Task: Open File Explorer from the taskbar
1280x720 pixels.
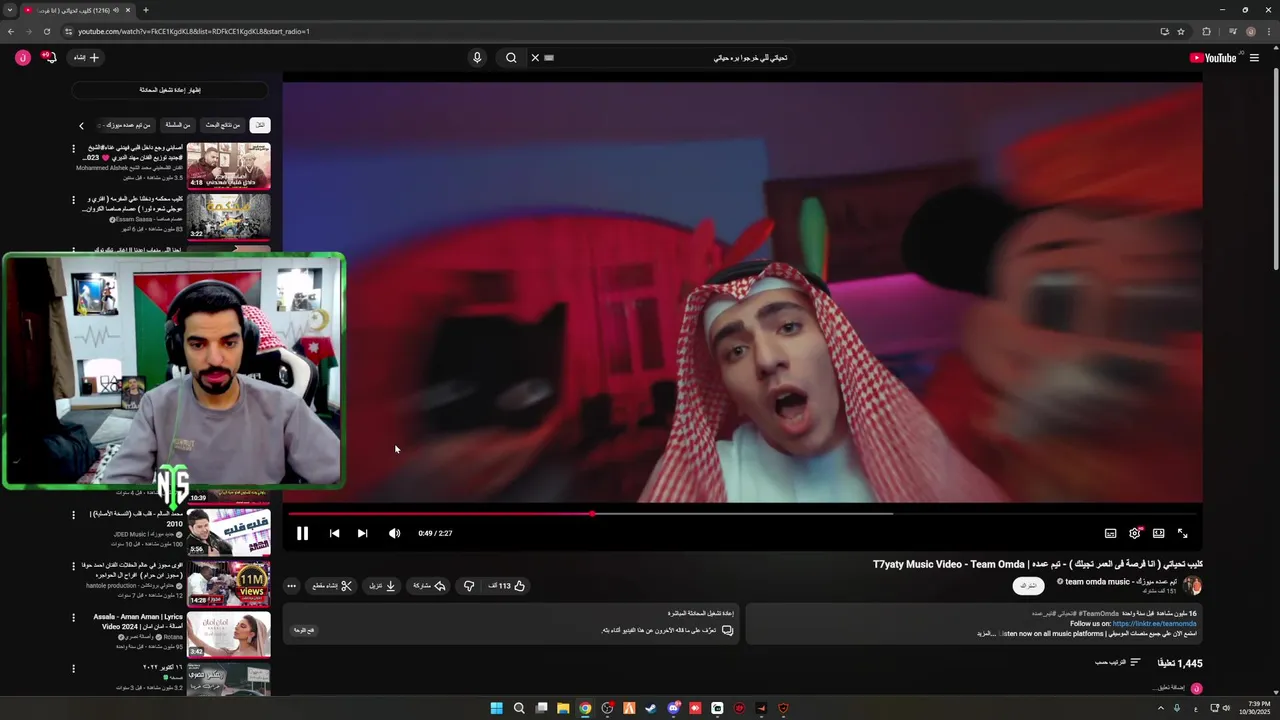Action: (x=563, y=708)
